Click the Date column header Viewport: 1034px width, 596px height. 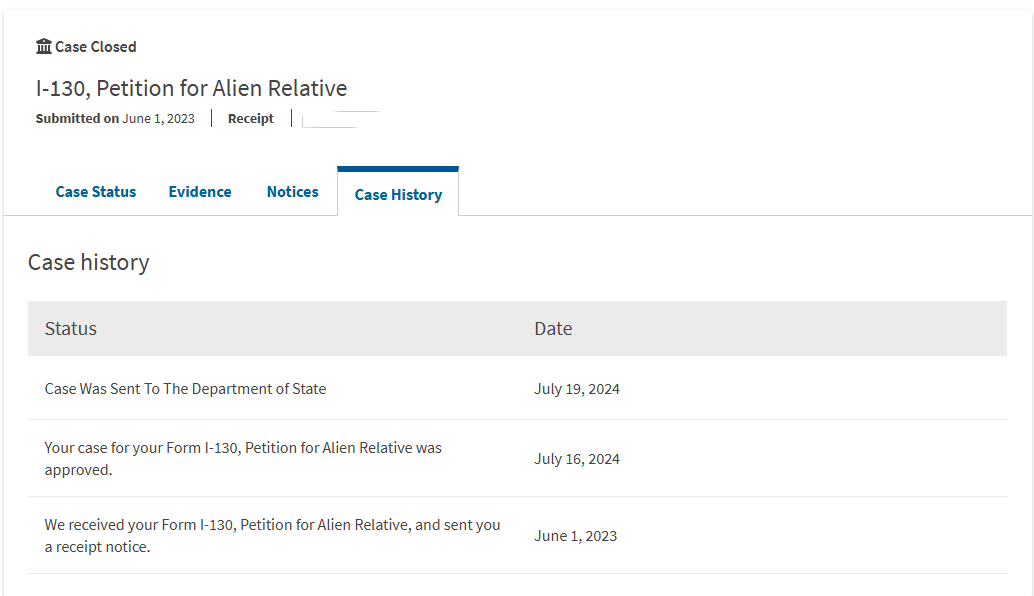click(553, 328)
